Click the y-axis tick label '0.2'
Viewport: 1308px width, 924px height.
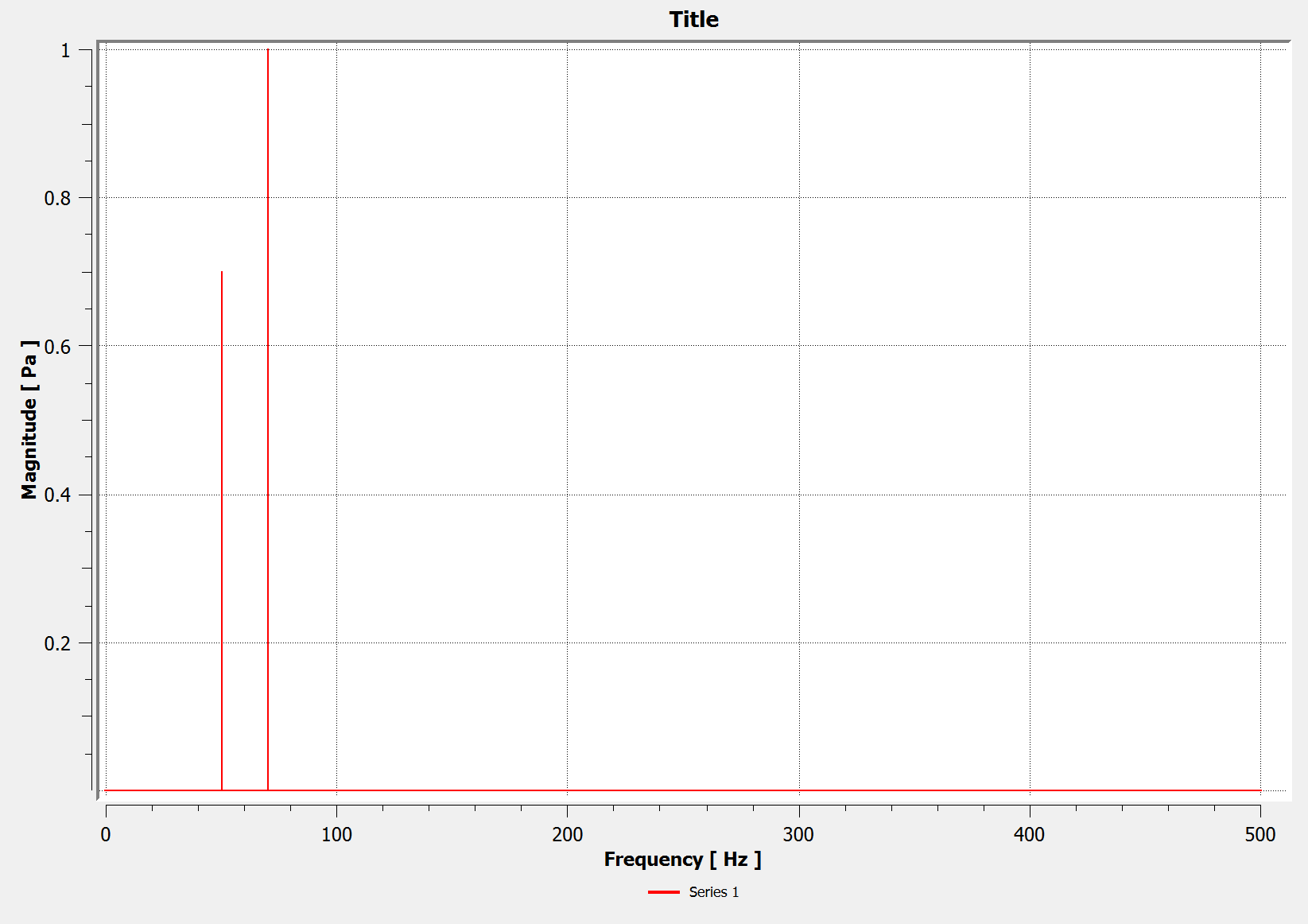[57, 643]
